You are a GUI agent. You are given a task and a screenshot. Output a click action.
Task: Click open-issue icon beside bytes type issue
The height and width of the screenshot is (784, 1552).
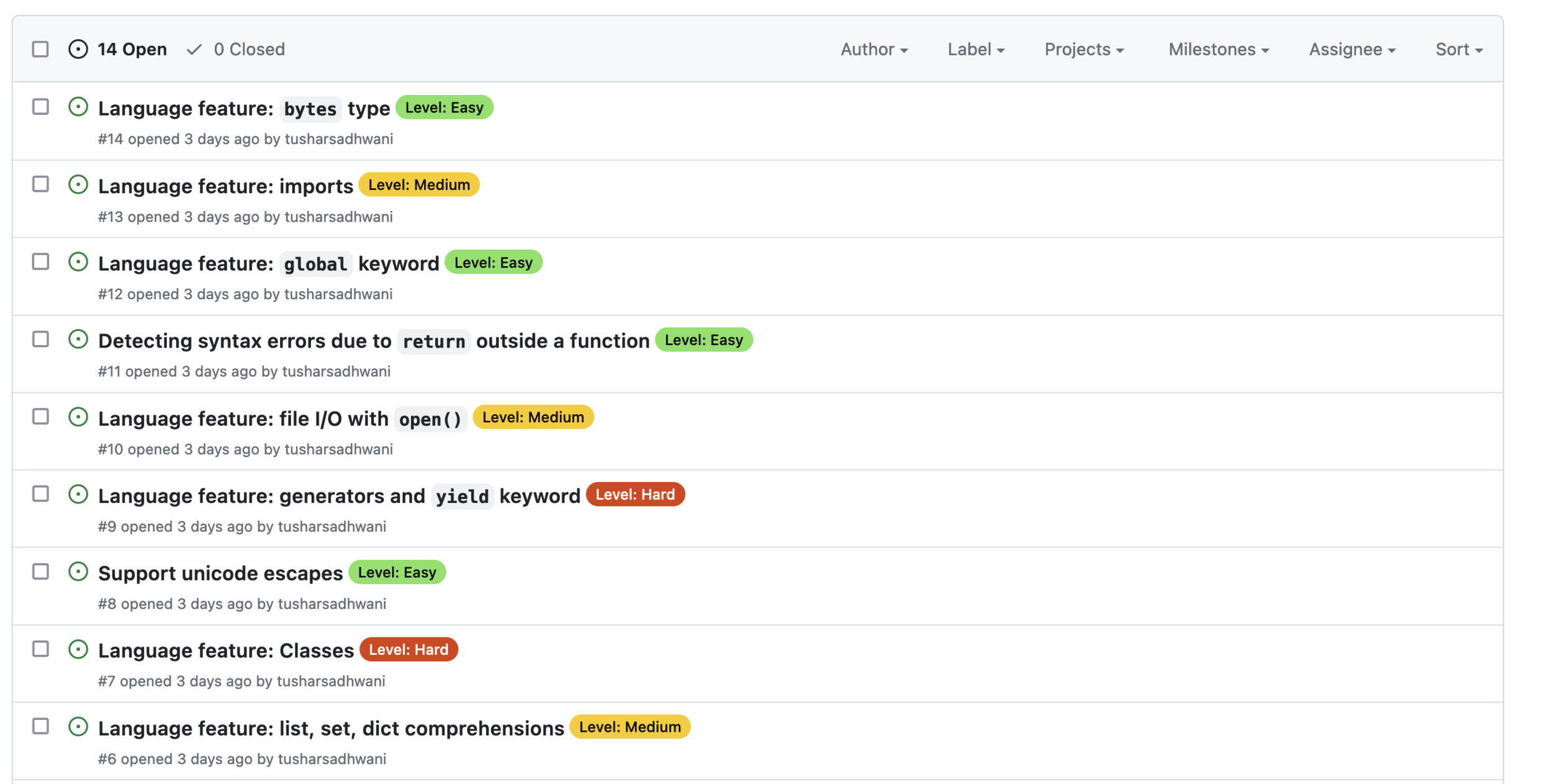78,107
